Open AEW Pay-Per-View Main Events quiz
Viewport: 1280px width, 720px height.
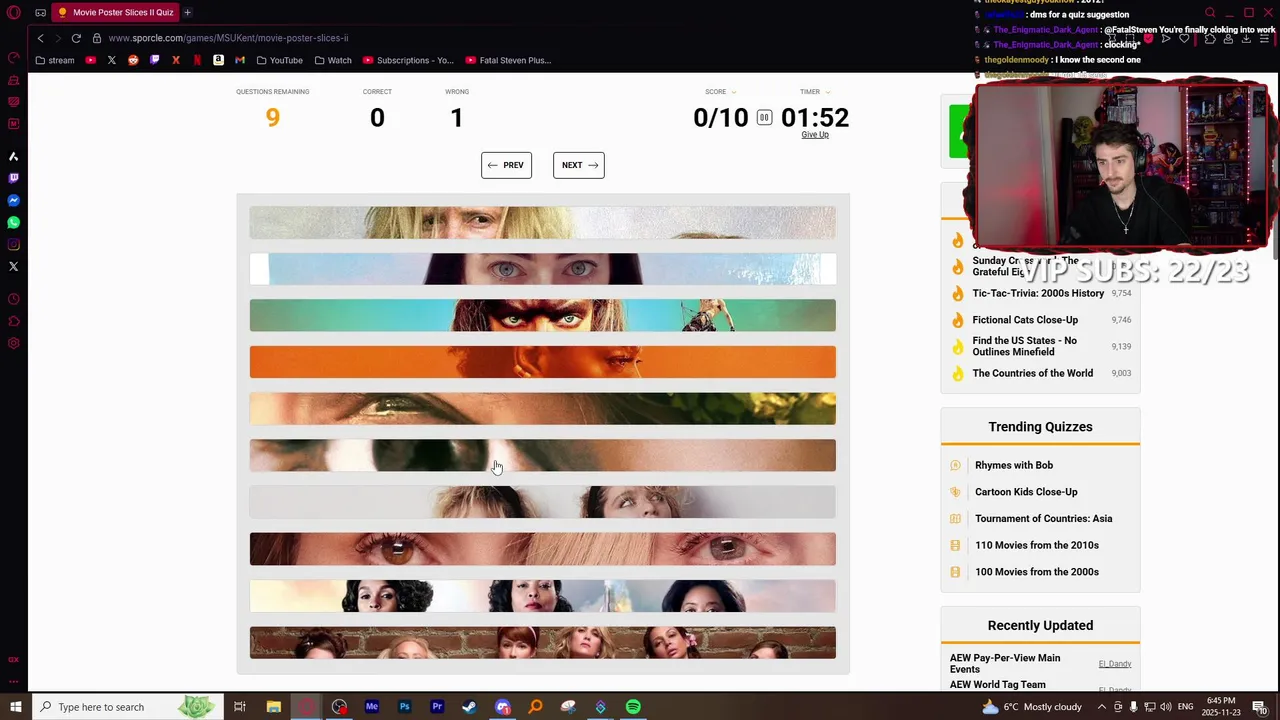(1005, 663)
